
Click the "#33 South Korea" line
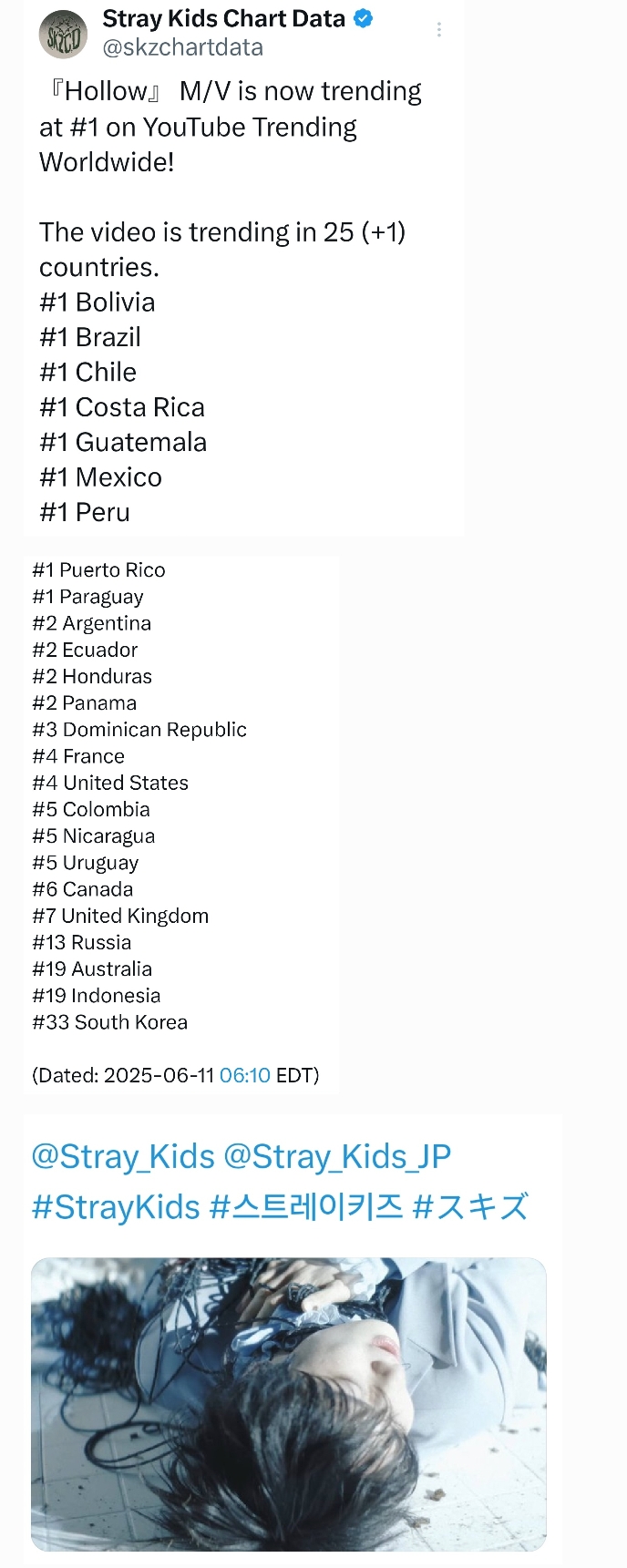[109, 1022]
